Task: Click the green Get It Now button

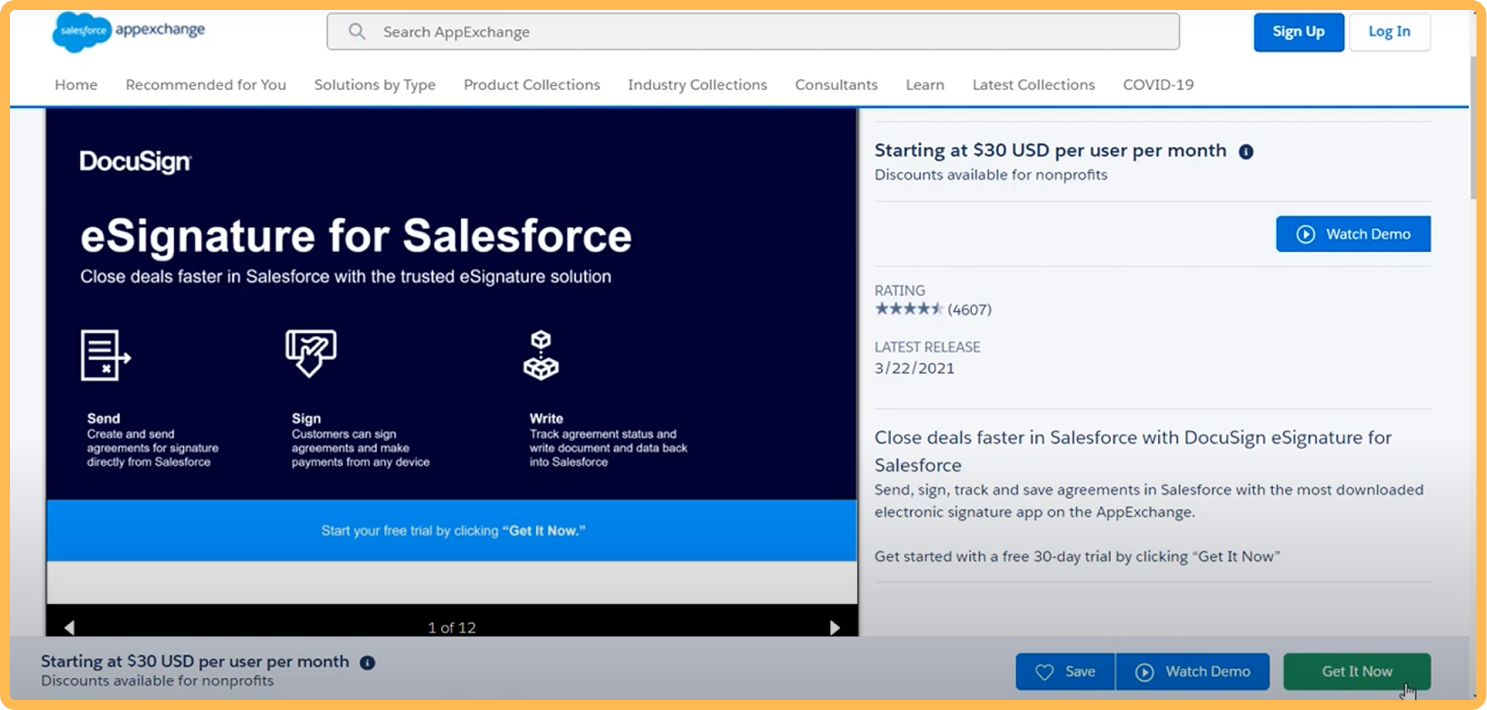Action: point(1357,672)
